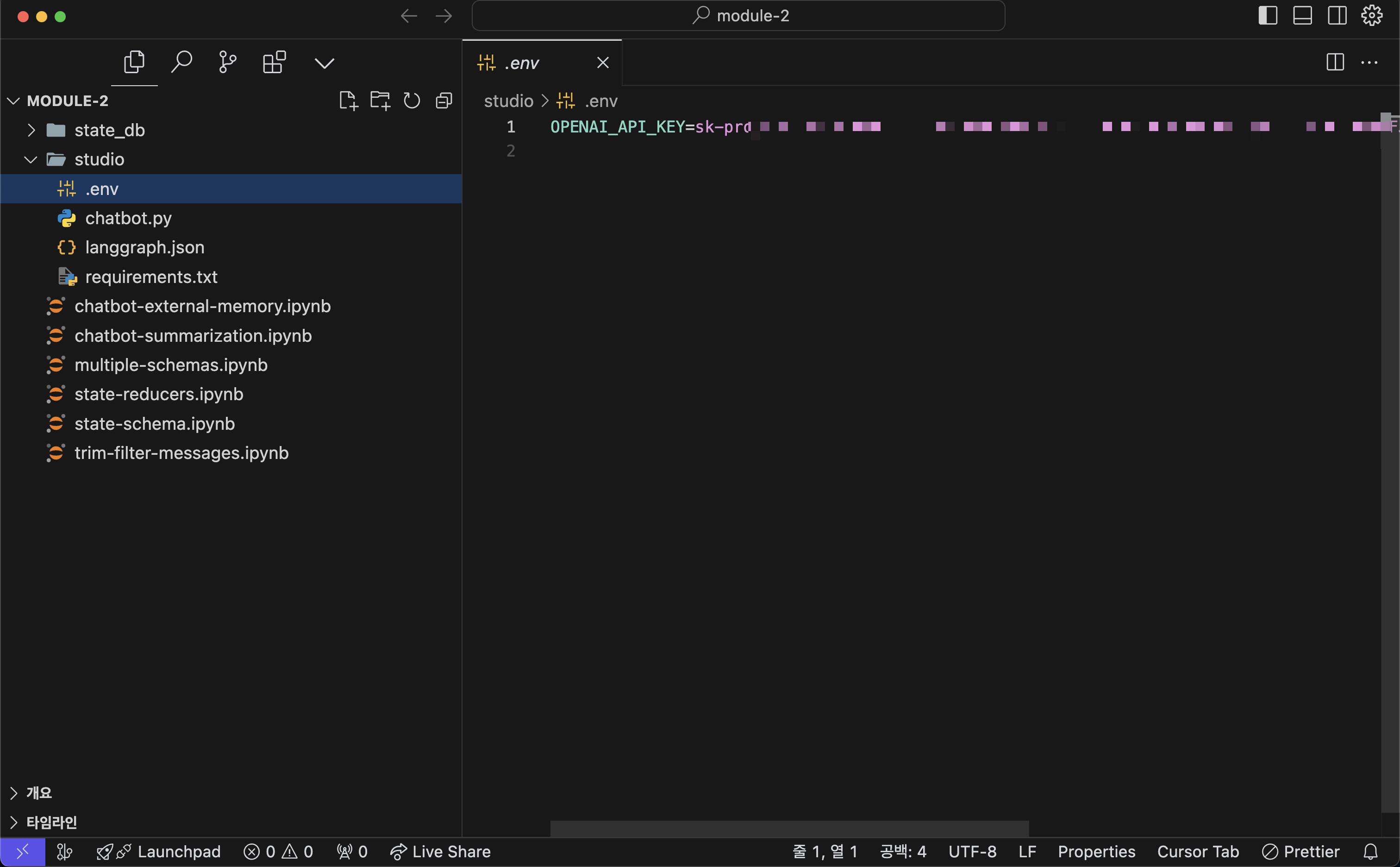Viewport: 1400px width, 867px height.
Task: Click the UTF-8 encoding selector
Action: click(972, 852)
